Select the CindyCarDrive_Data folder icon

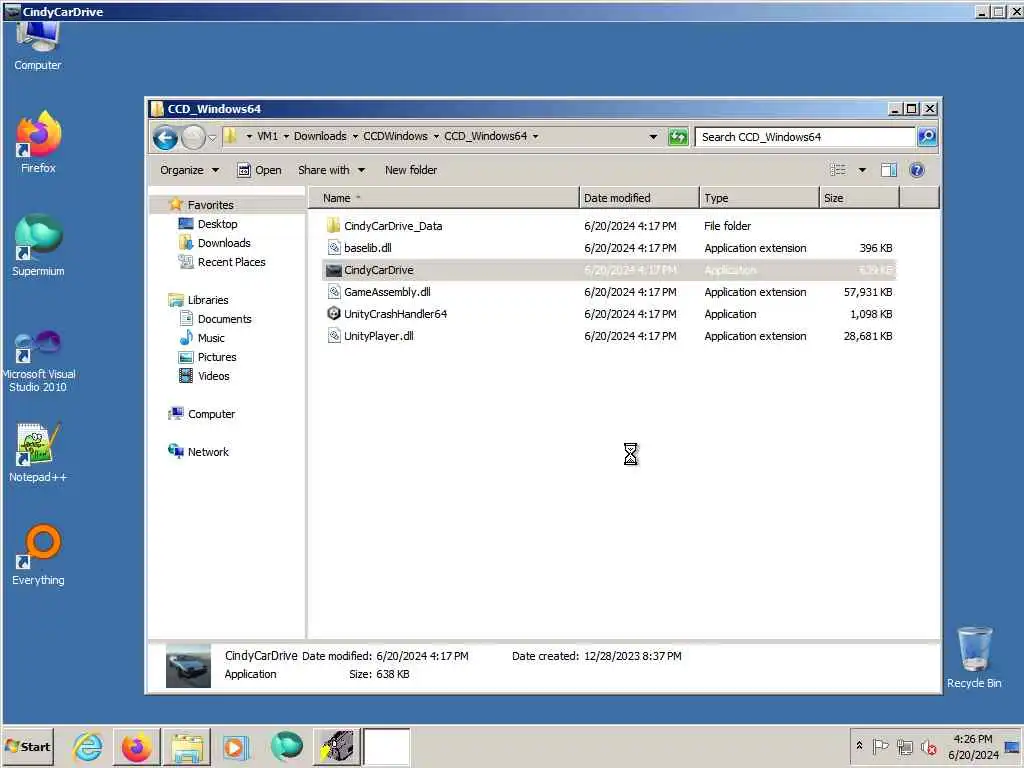tap(333, 226)
